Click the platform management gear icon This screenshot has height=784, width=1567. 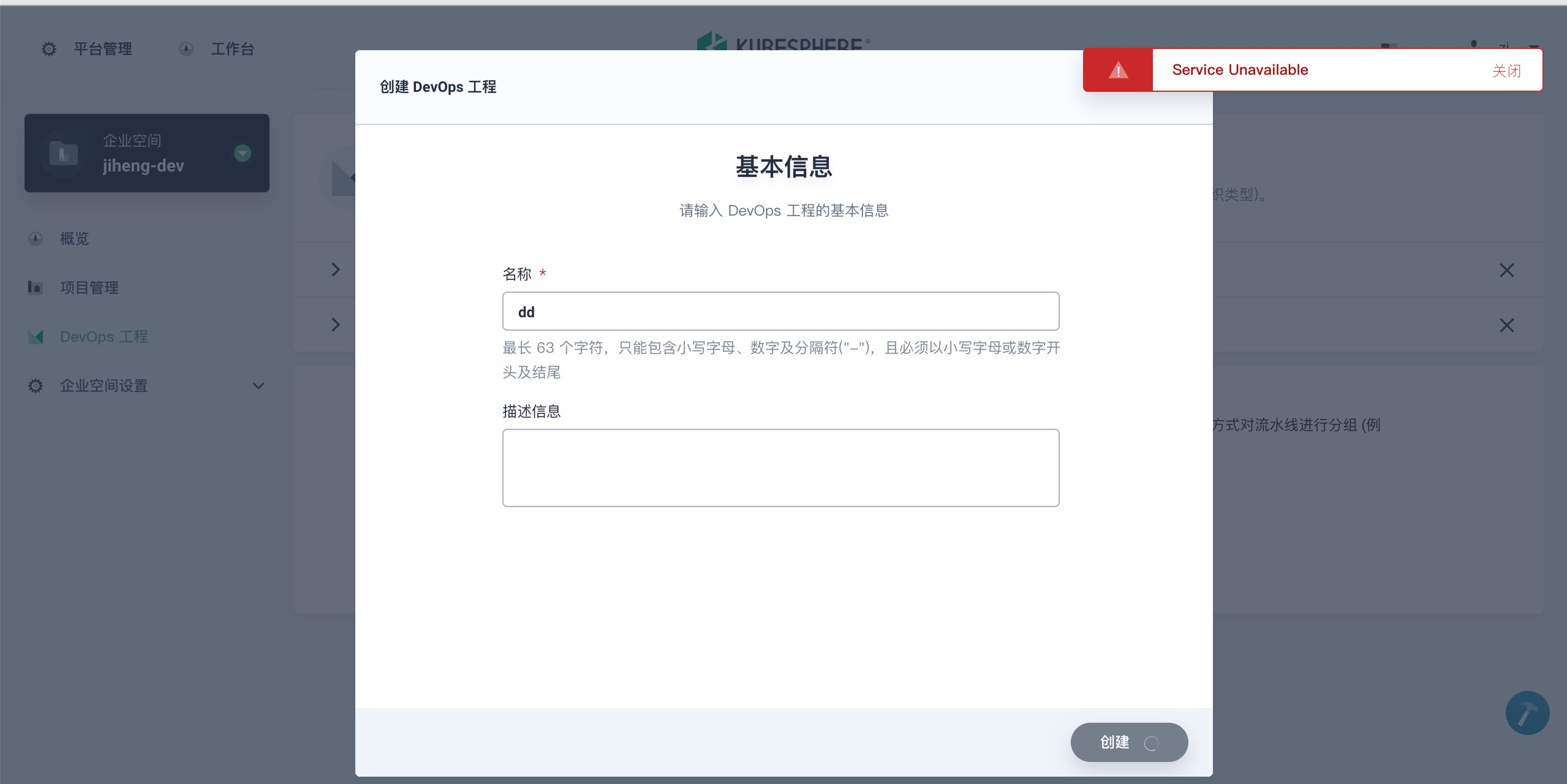pyautogui.click(x=48, y=49)
